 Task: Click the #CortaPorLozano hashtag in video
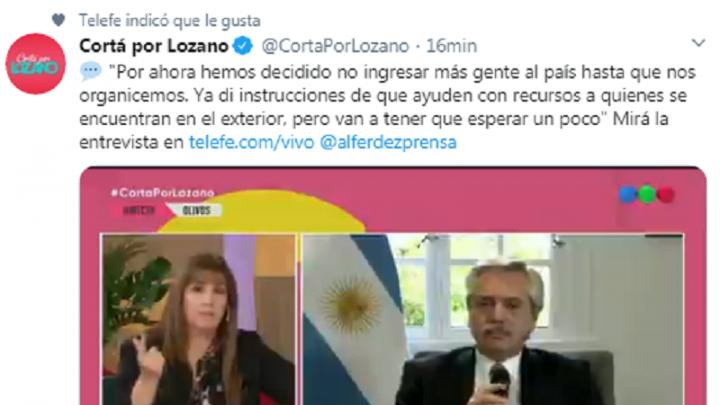[x=163, y=193]
